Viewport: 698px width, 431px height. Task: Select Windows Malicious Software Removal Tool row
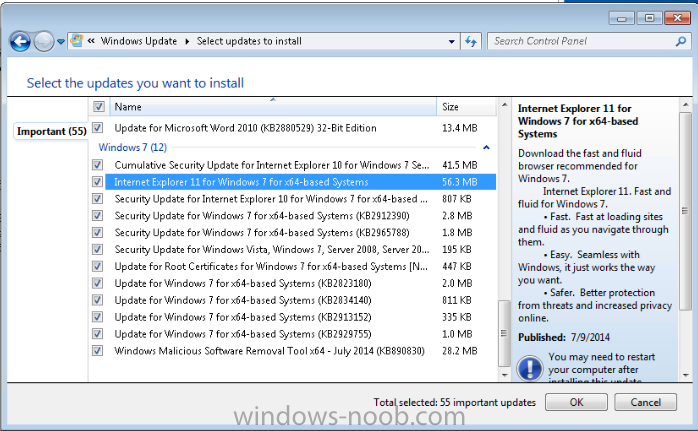coord(269,351)
